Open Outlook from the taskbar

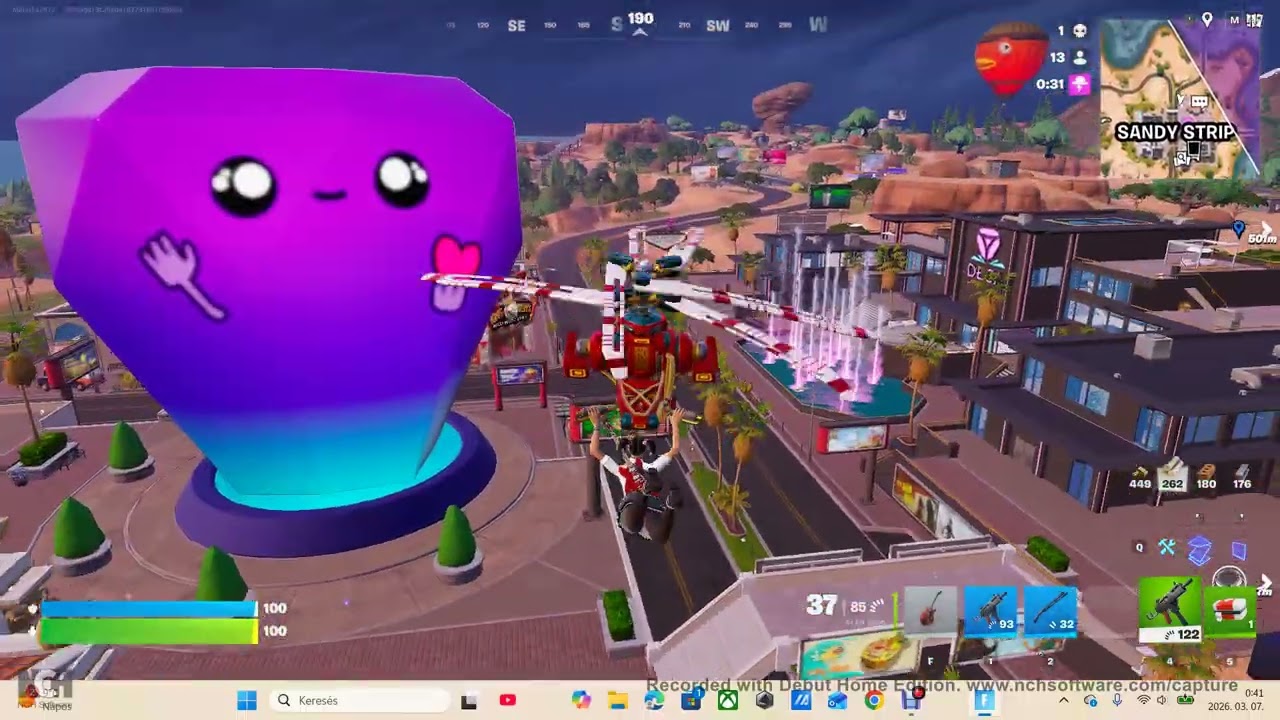(x=837, y=701)
